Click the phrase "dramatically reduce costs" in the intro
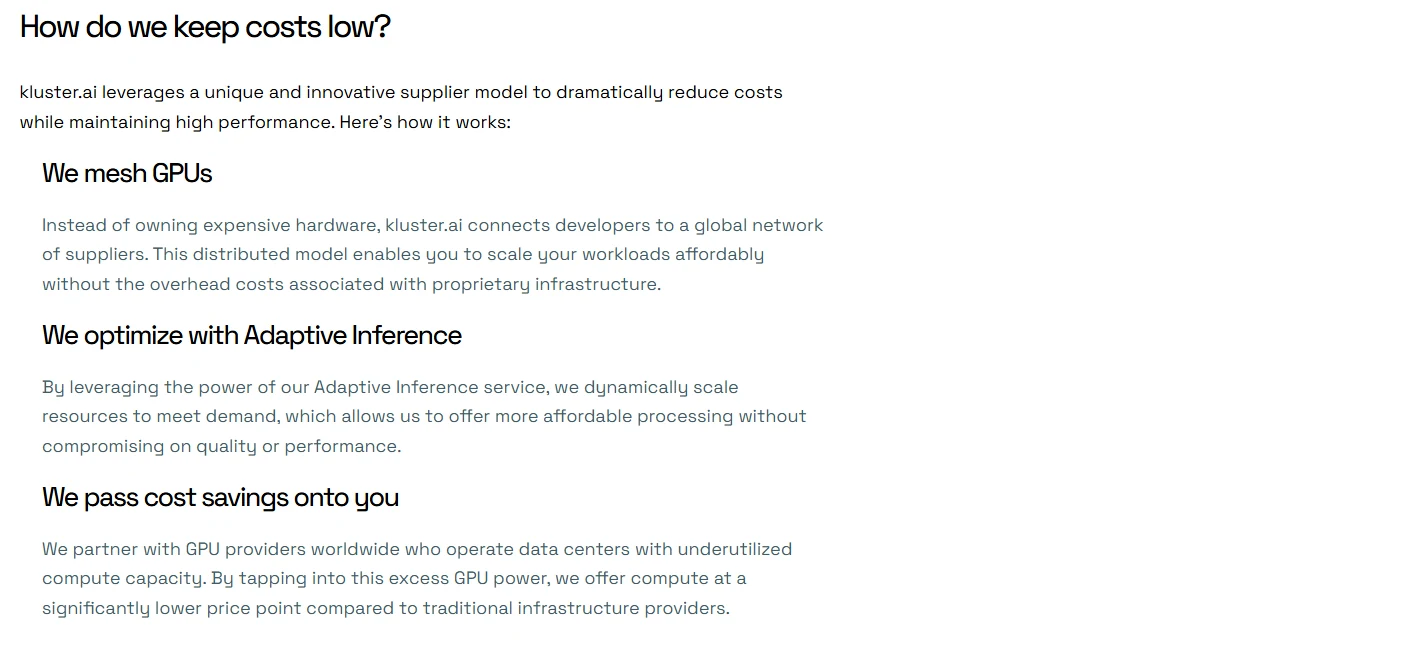Viewport: 1409px width, 660px height. pos(669,92)
